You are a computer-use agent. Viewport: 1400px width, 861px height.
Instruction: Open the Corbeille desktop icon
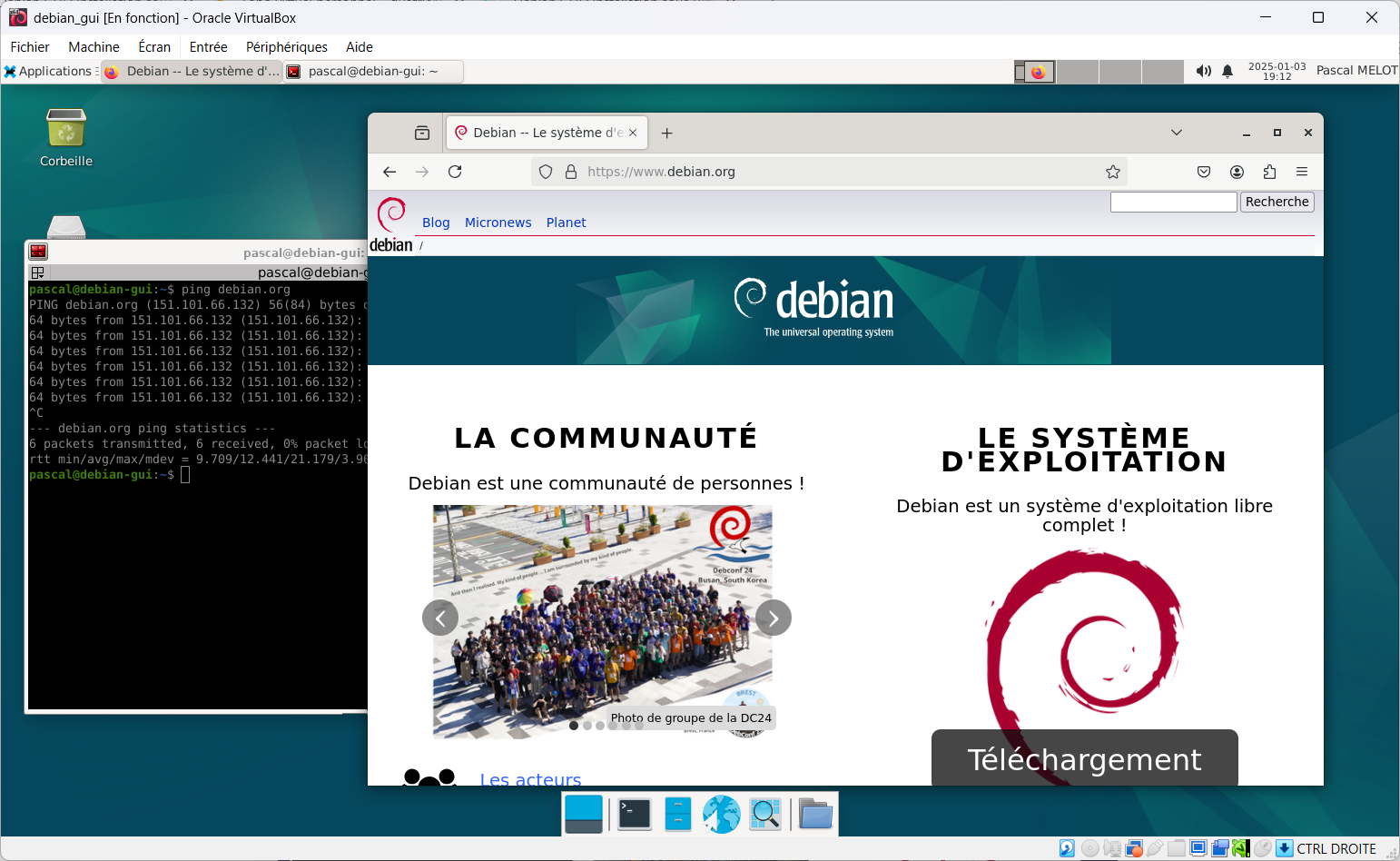point(66,138)
